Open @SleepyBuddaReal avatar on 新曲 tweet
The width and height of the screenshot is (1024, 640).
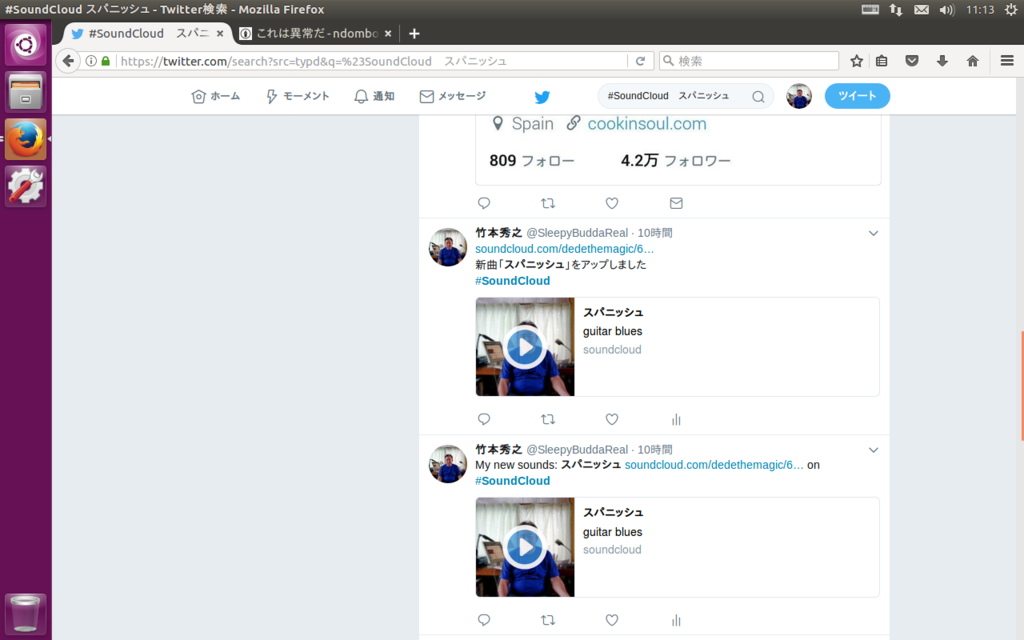[448, 247]
